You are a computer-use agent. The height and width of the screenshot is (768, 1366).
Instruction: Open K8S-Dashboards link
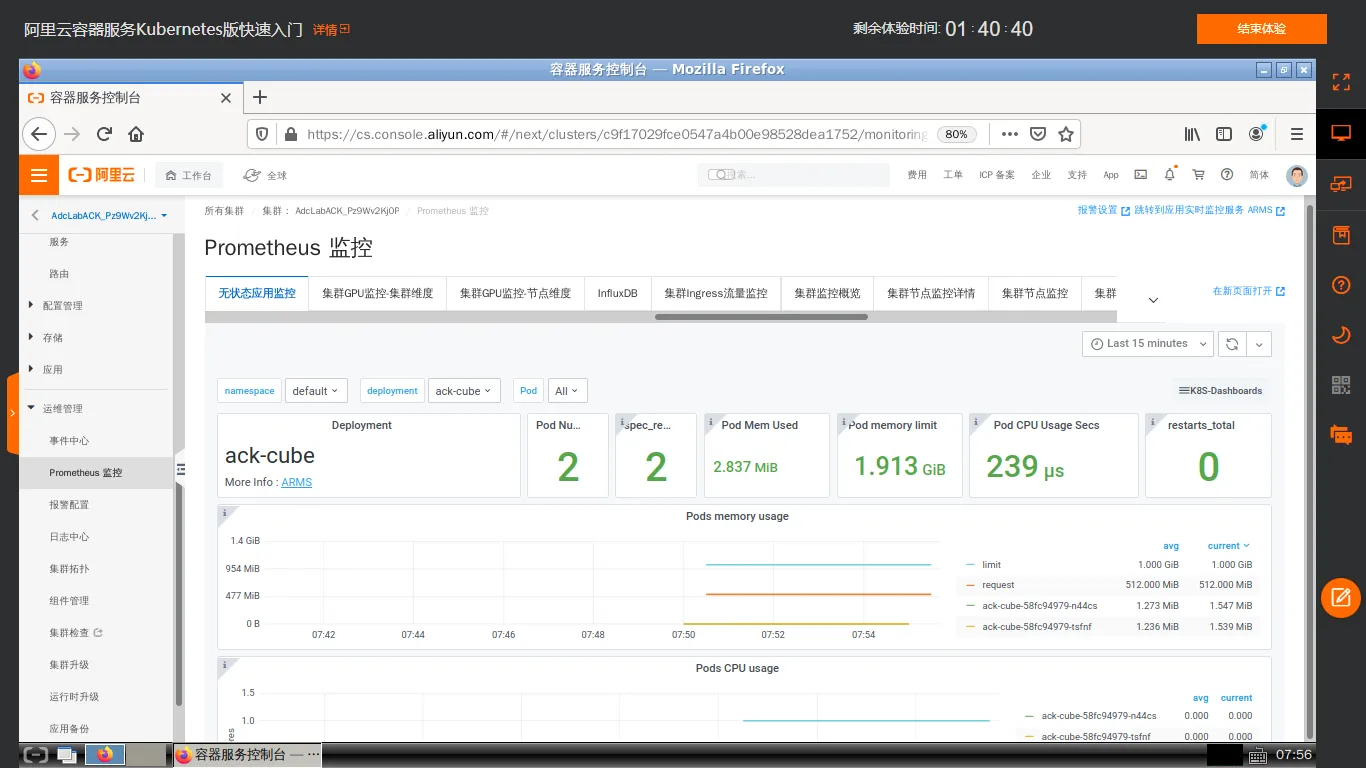coord(1220,391)
